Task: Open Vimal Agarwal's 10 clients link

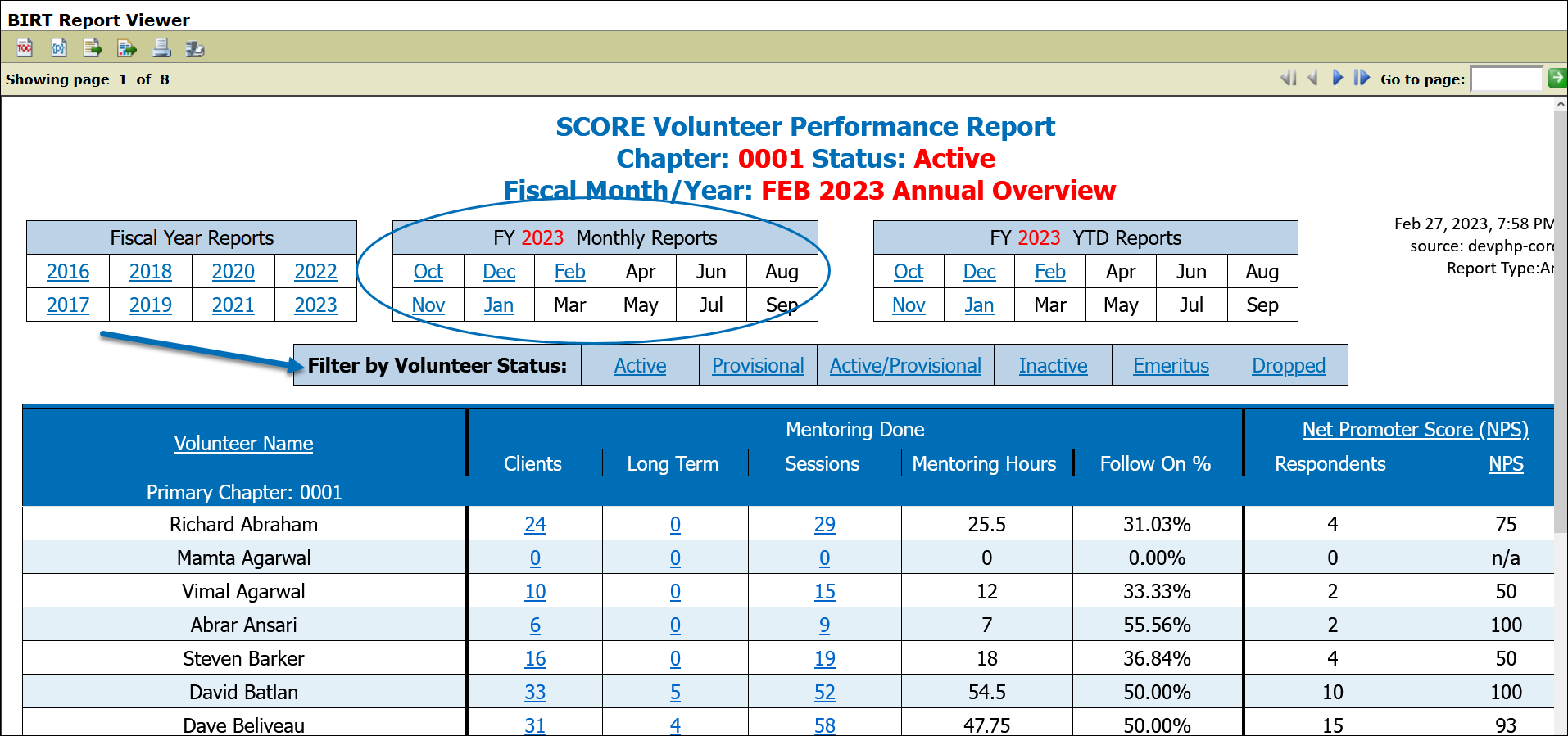Action: 535,592
